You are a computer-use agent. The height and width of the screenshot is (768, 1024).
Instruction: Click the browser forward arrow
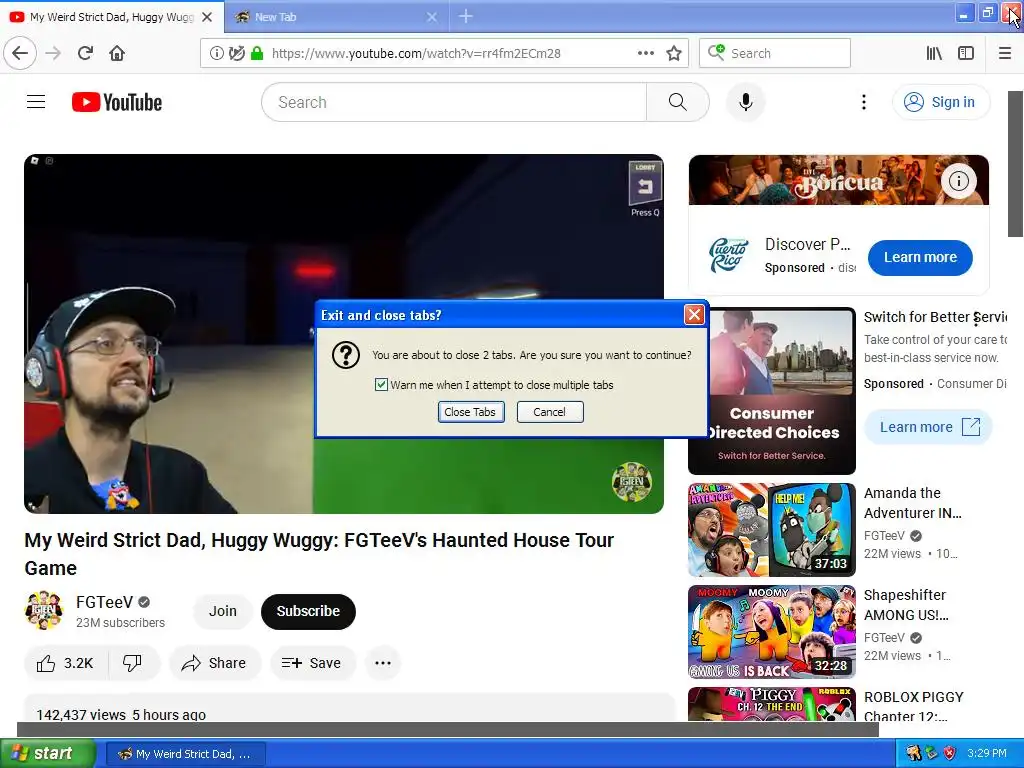coord(54,53)
